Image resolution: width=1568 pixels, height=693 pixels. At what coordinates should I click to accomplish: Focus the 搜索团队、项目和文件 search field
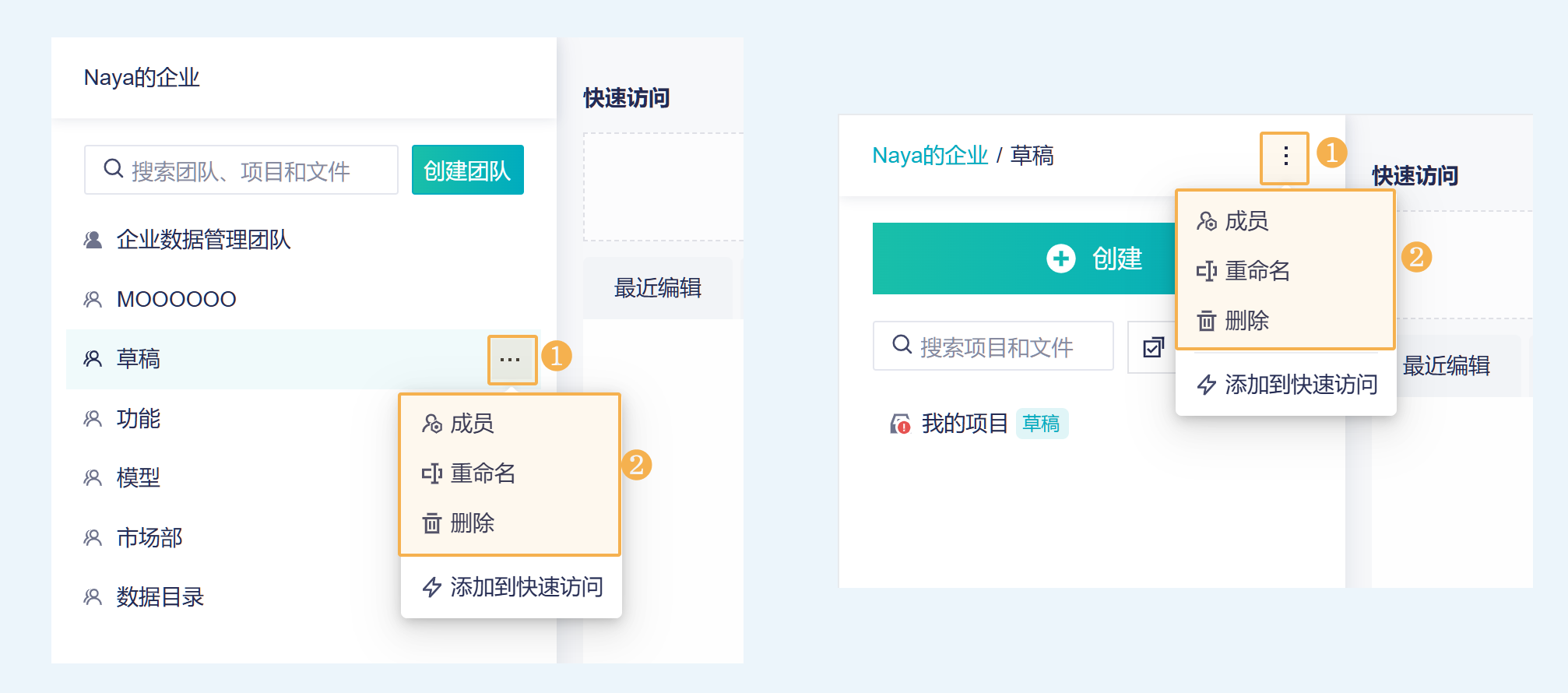pyautogui.click(x=241, y=171)
